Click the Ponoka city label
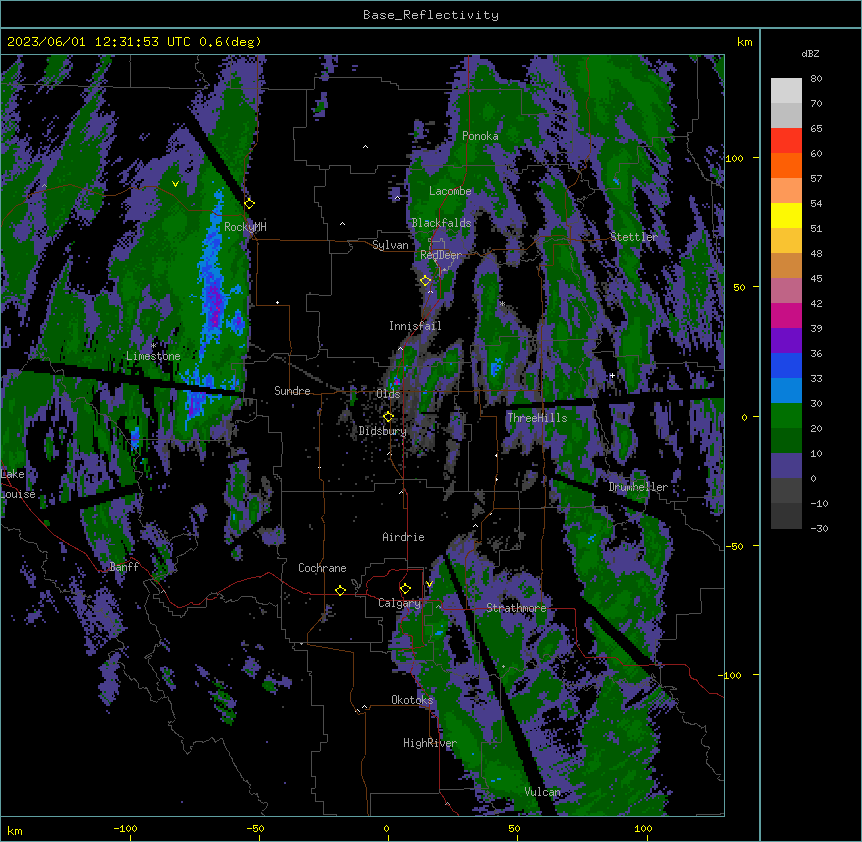 480,136
